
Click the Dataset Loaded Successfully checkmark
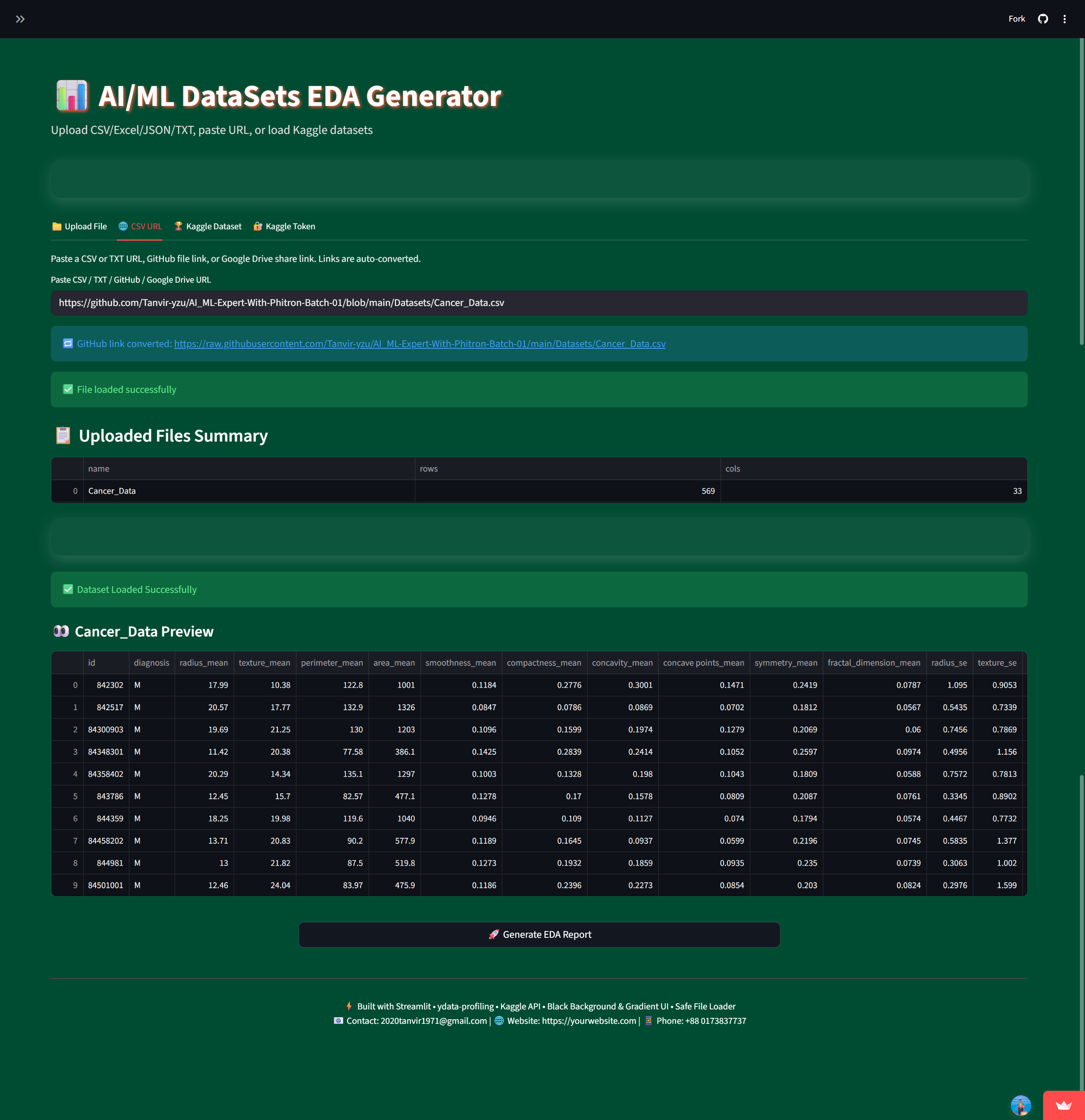pyautogui.click(x=67, y=589)
